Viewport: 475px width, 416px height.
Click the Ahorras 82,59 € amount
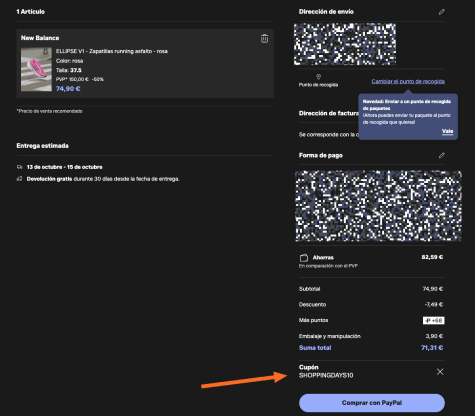click(432, 257)
